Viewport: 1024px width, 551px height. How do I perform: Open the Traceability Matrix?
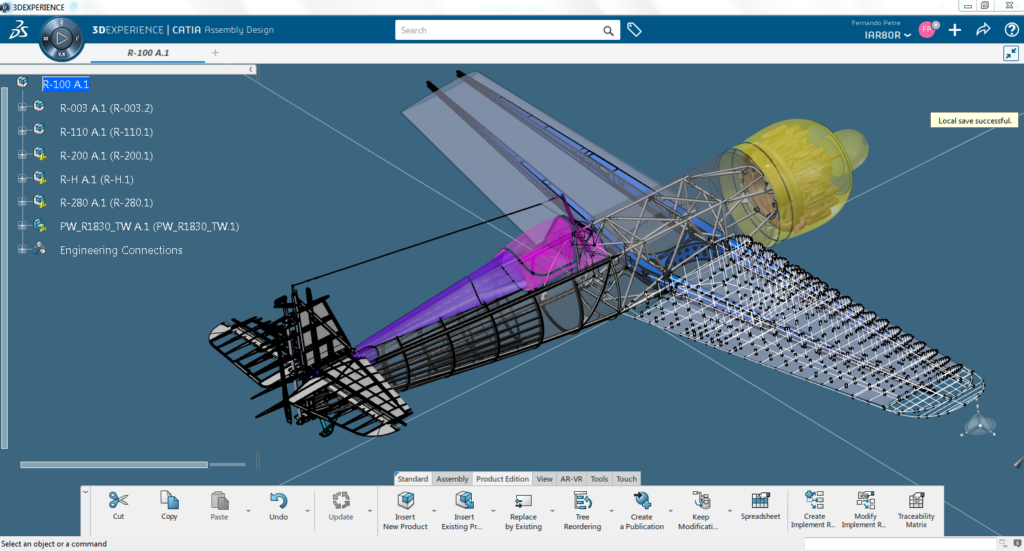click(916, 500)
